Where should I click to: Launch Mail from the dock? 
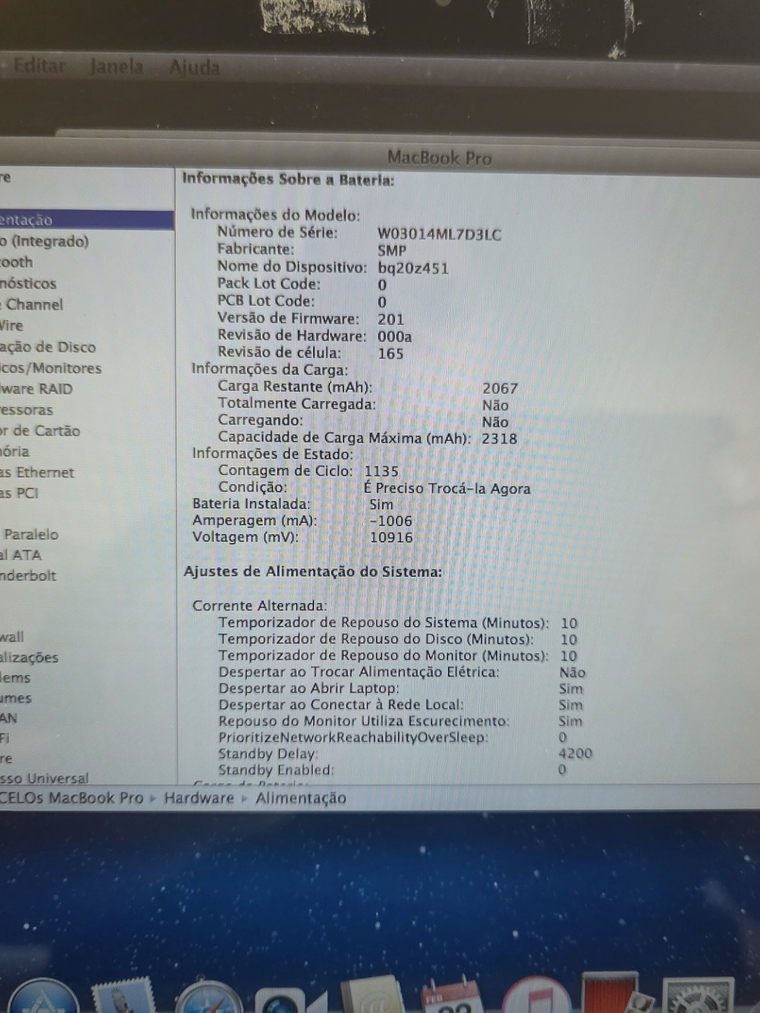[x=124, y=996]
